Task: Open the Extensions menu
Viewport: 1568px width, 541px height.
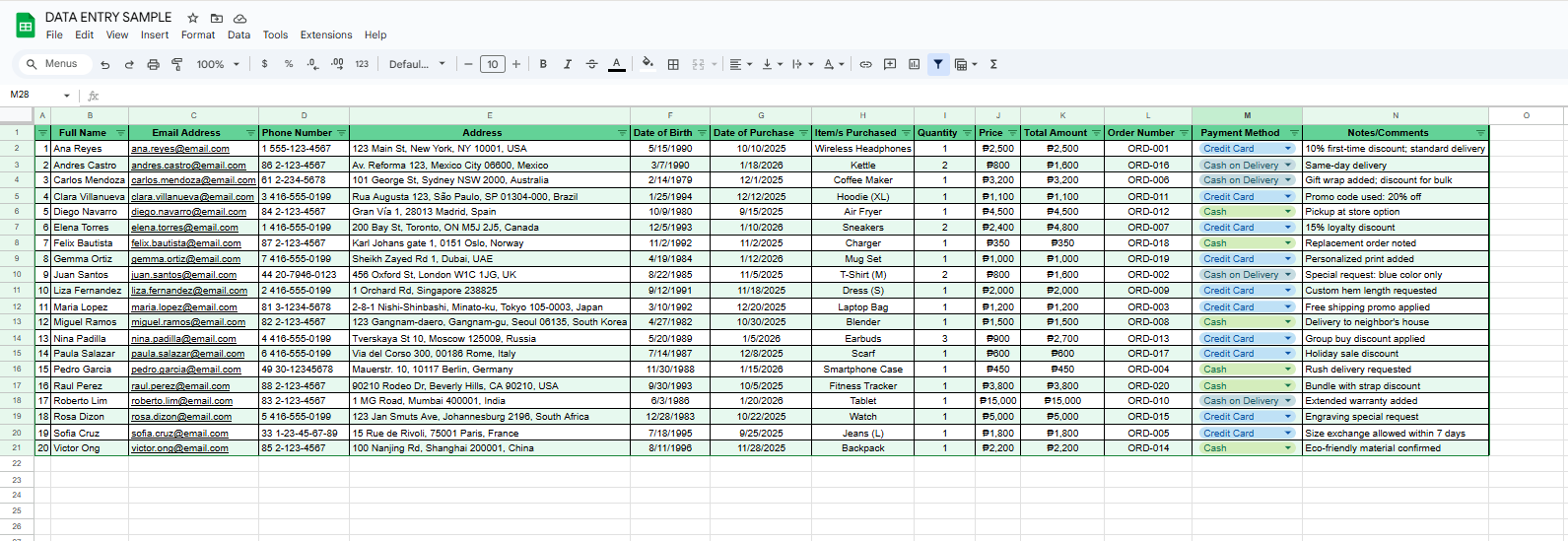Action: tap(326, 34)
